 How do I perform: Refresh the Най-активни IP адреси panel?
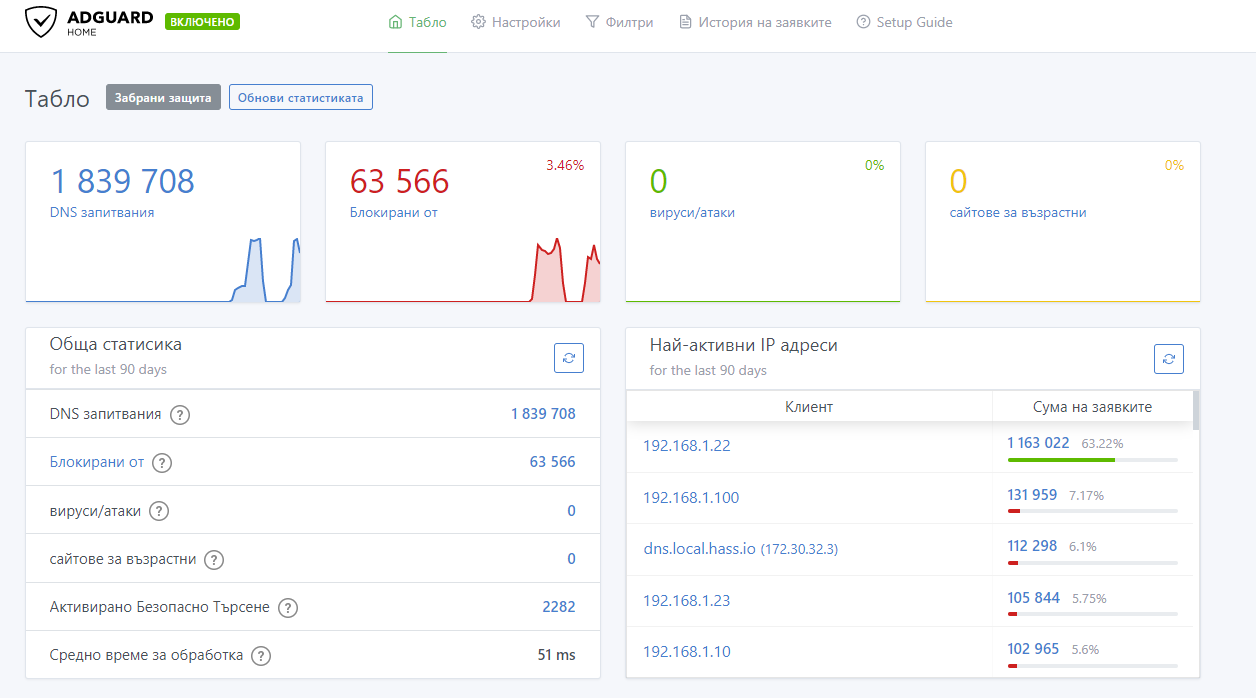tap(1169, 358)
